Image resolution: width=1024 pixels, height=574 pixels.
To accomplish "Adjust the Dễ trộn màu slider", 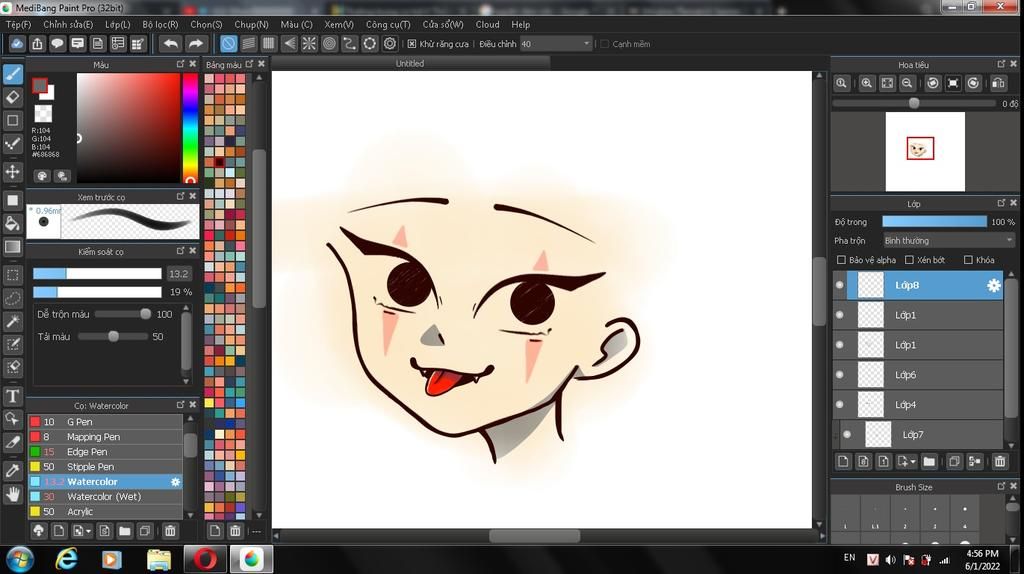I will (123, 314).
